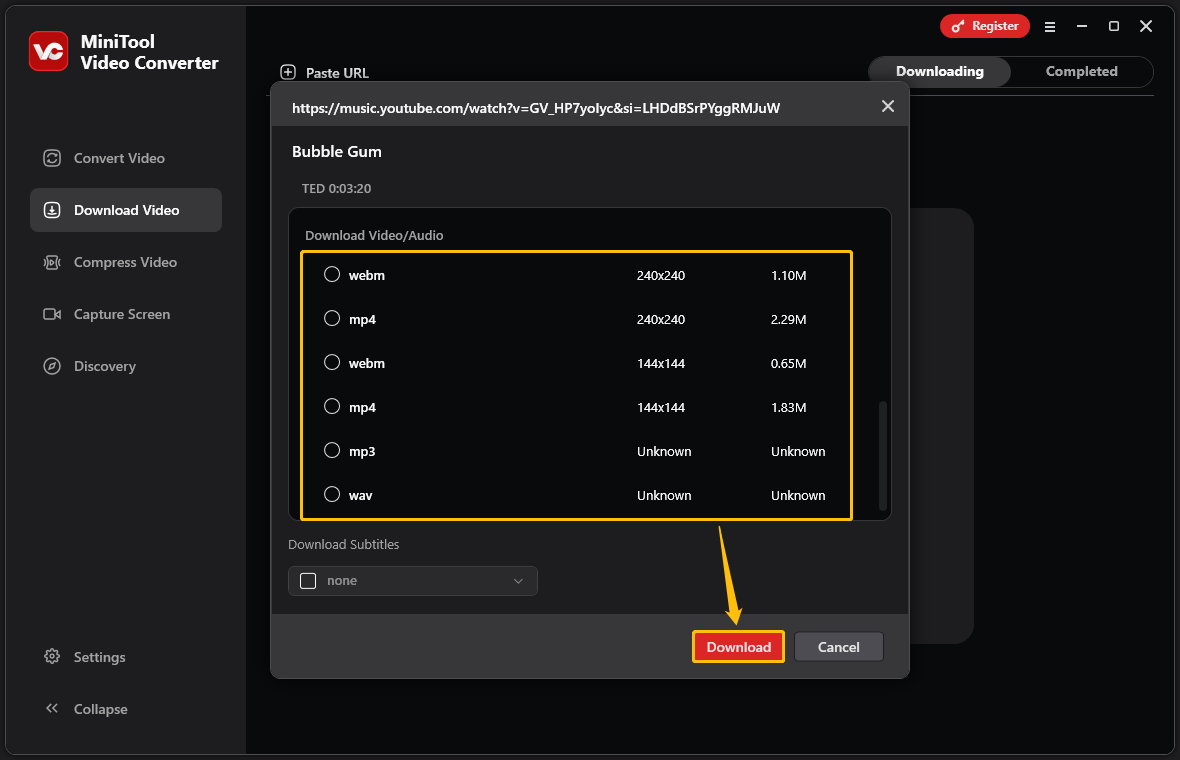
Task: Select the mp4 240x240 radio option
Action: coord(332,318)
